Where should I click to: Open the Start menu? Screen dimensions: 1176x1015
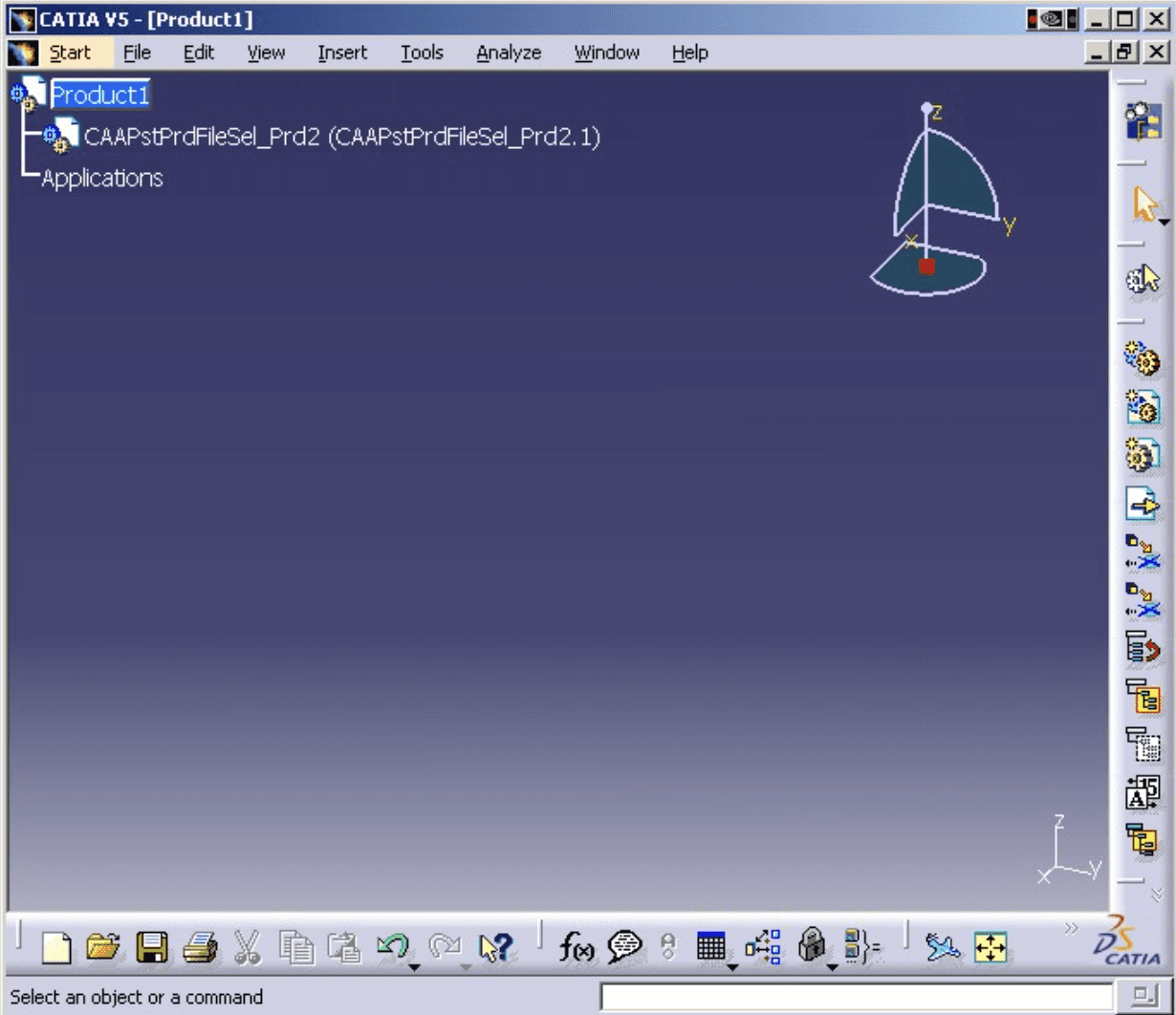[70, 53]
